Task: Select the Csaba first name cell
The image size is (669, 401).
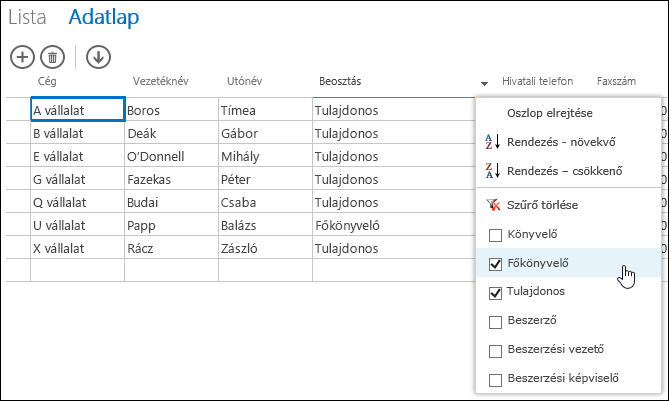Action: tap(265, 201)
